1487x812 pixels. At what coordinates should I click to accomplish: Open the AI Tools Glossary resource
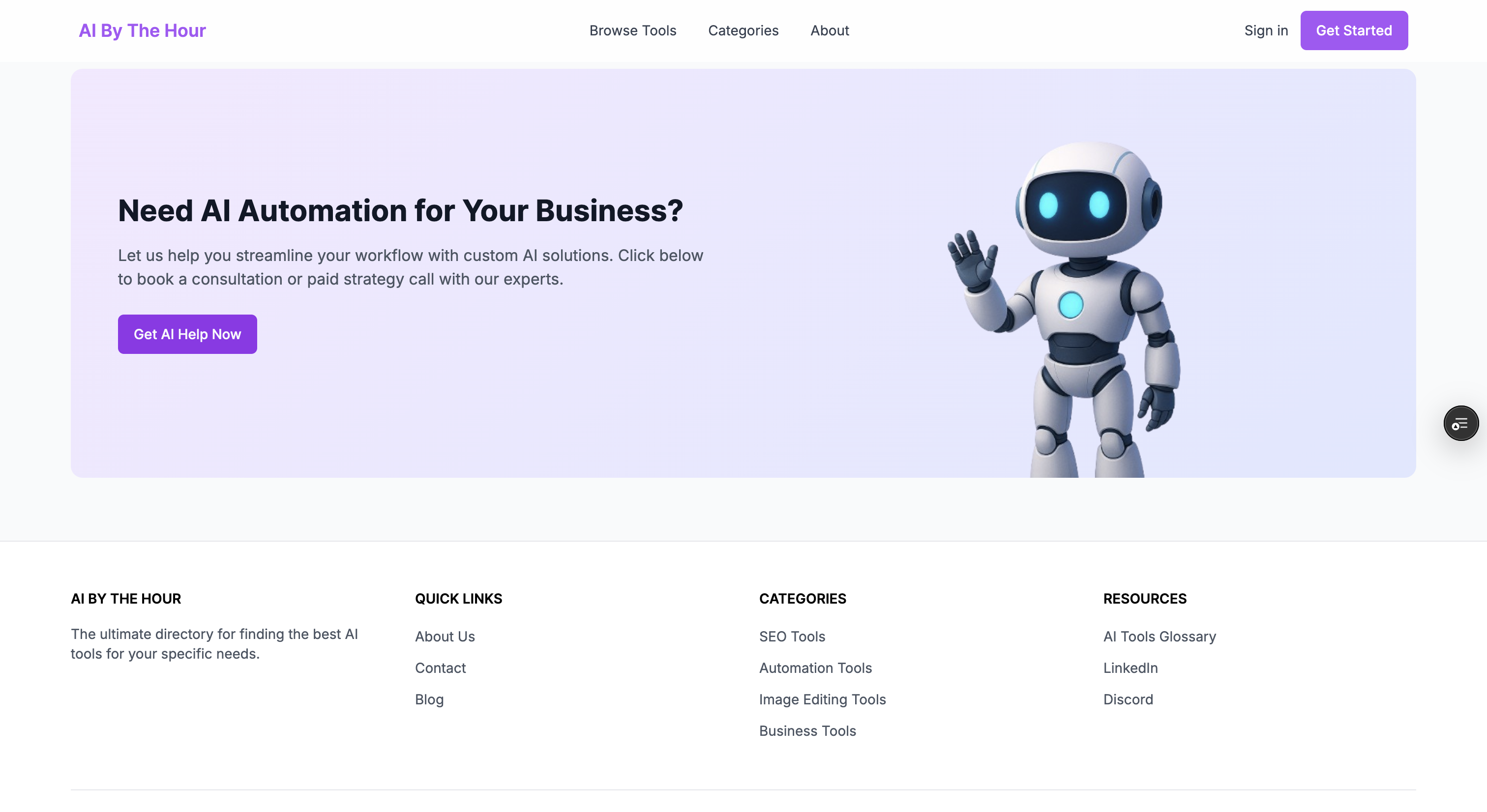[1159, 636]
